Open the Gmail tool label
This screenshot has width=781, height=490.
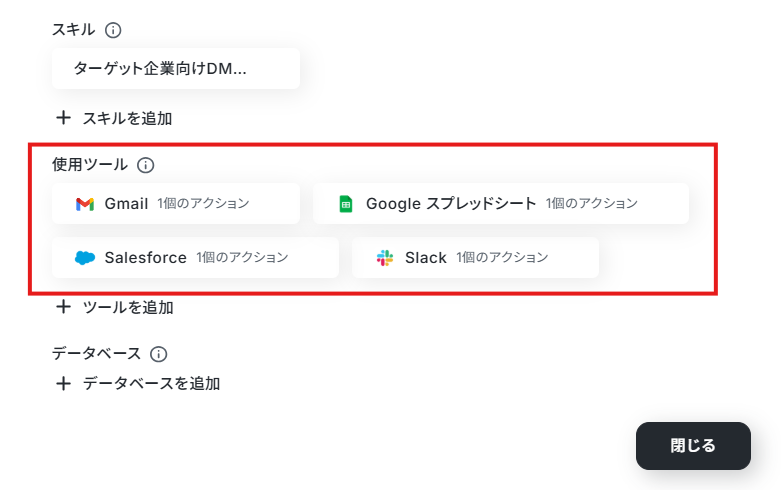click(x=126, y=204)
